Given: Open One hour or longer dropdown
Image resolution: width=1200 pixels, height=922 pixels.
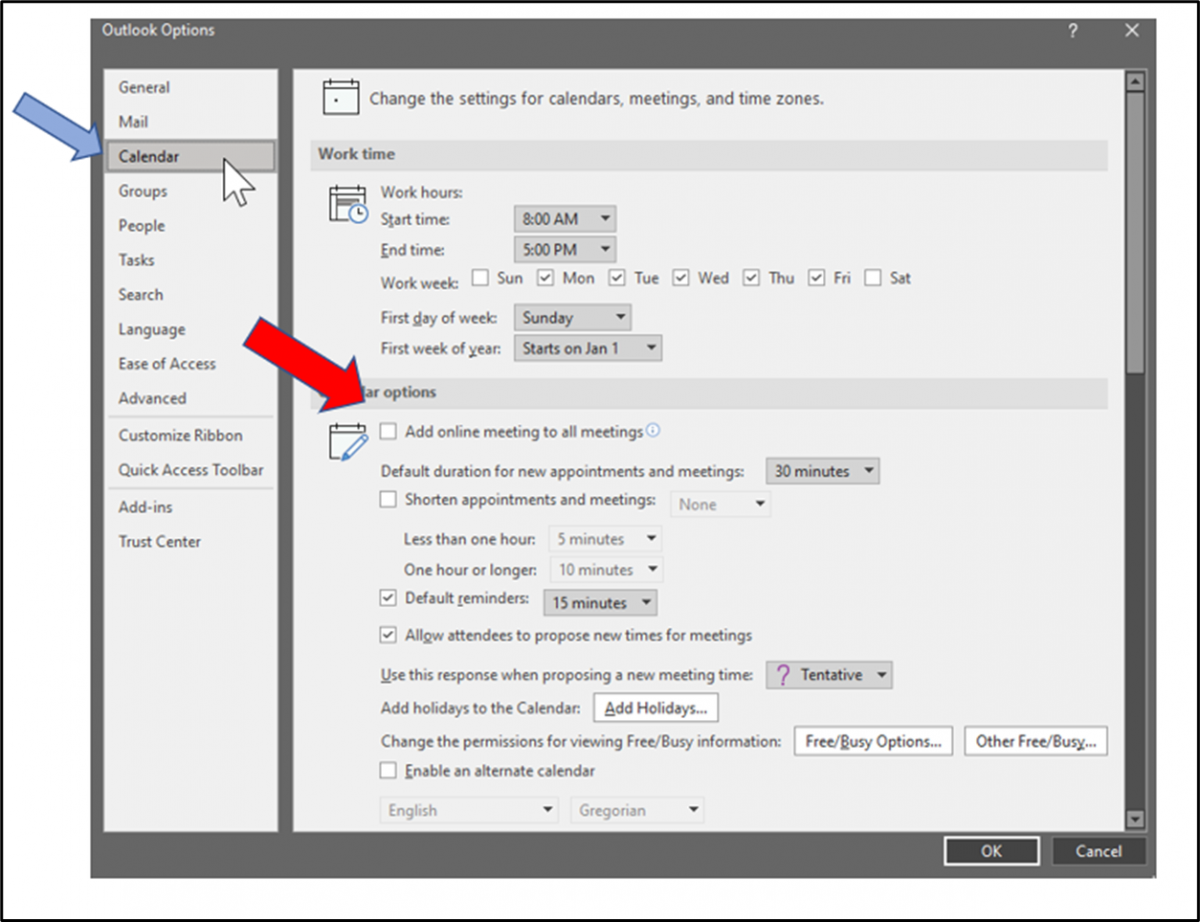Looking at the screenshot, I should (607, 570).
